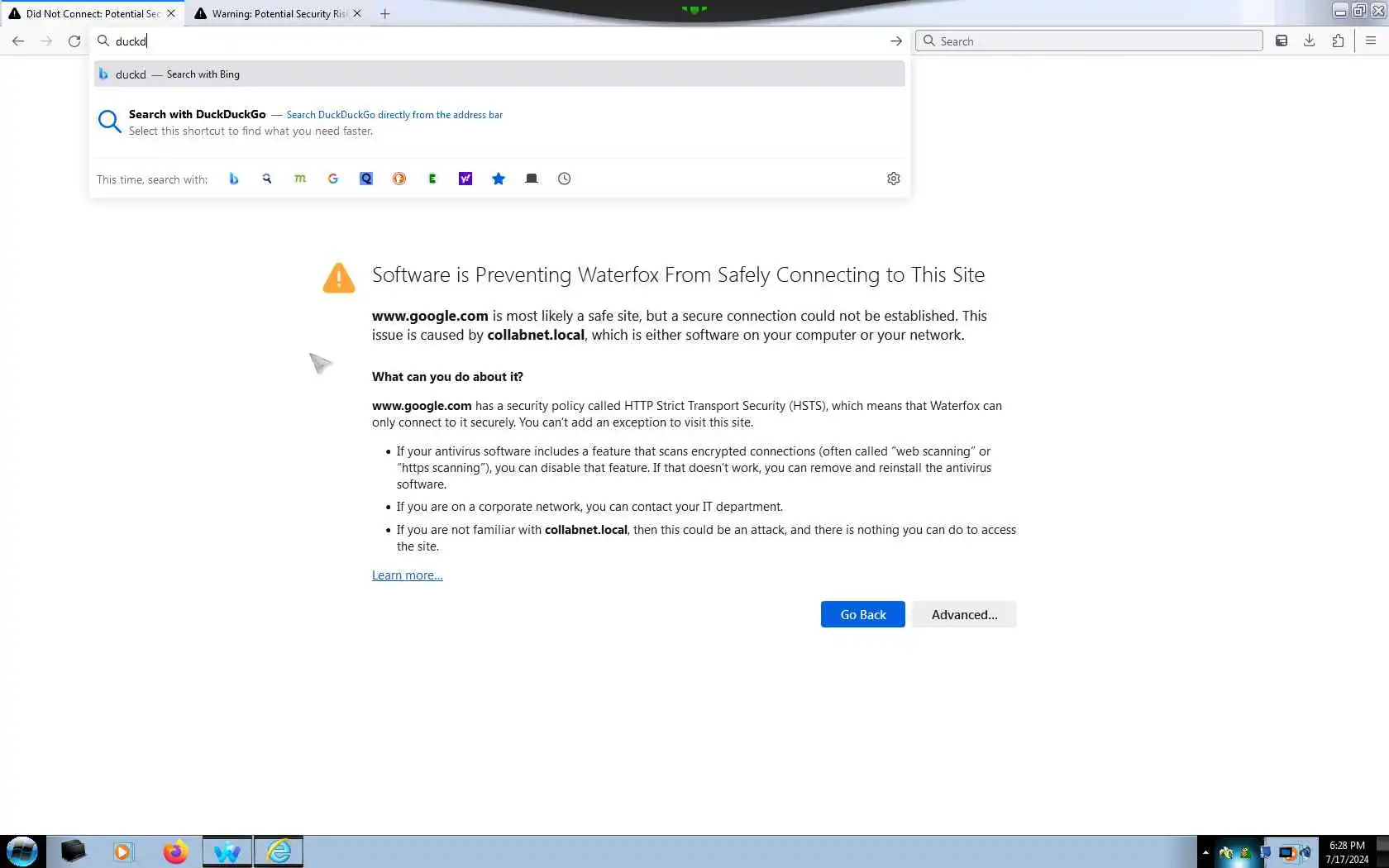The width and height of the screenshot is (1389, 868).
Task: Launch Firefox from the taskbar
Action: coord(175,851)
